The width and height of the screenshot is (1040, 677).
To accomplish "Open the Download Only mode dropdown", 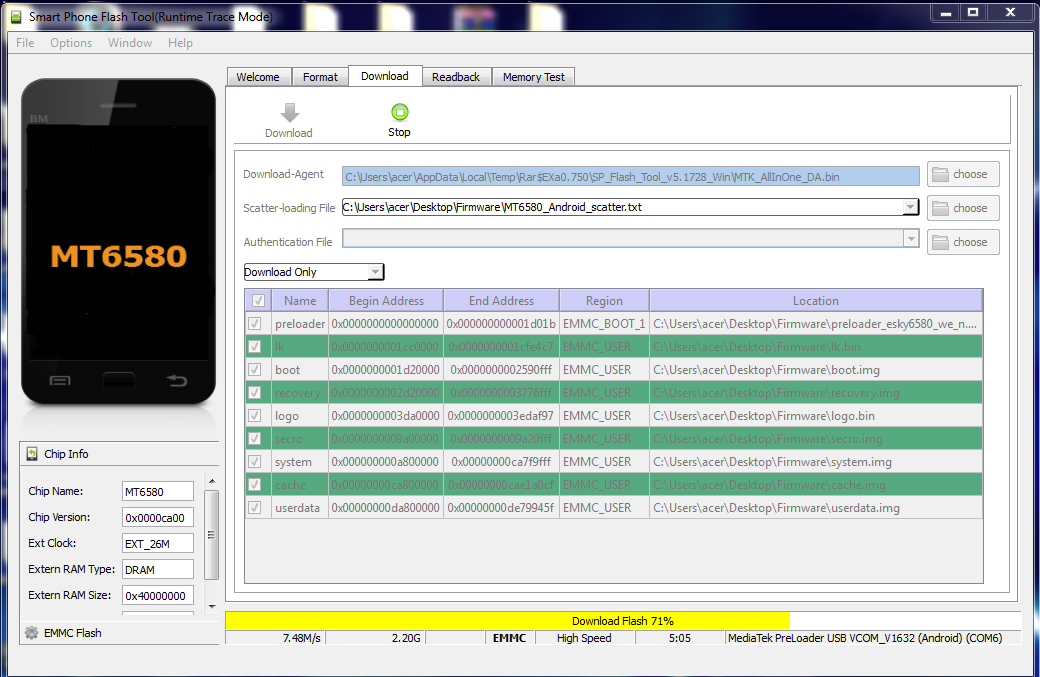I will point(314,272).
